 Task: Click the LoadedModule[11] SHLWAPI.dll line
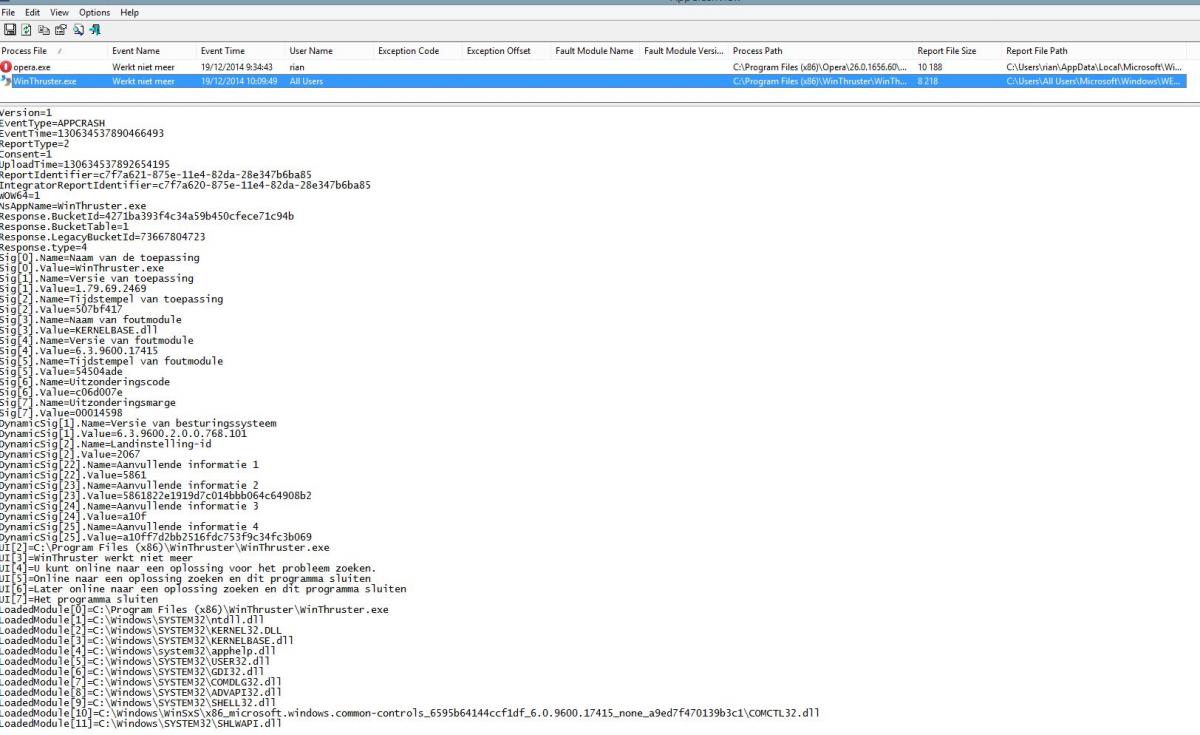point(141,722)
